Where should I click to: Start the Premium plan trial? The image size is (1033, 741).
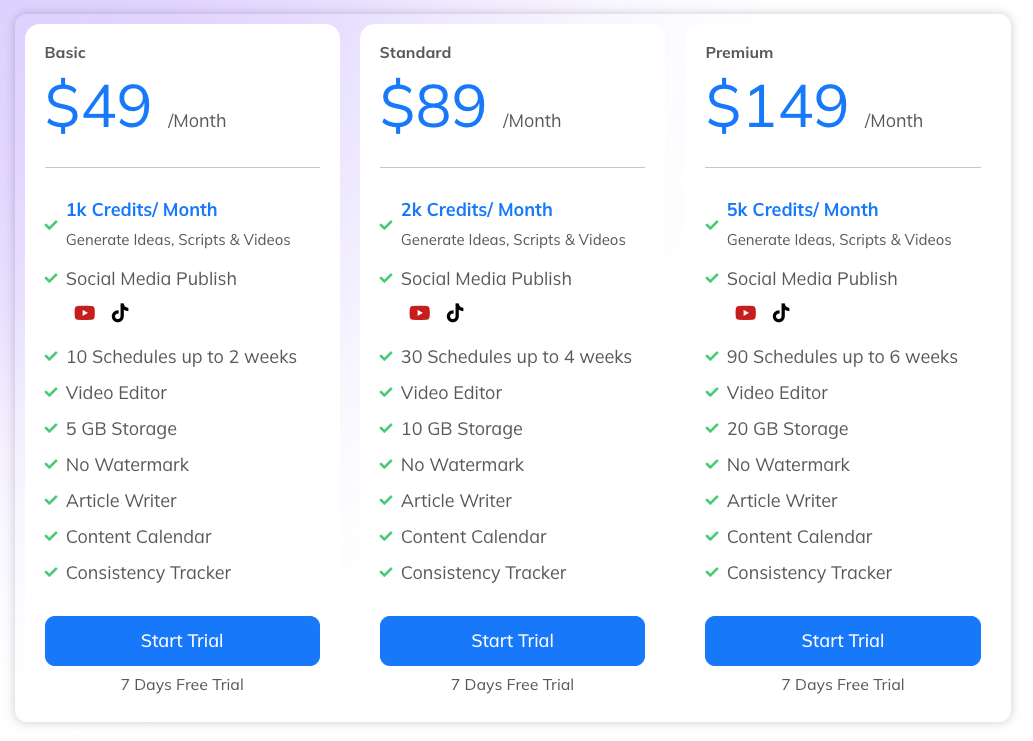click(x=842, y=641)
